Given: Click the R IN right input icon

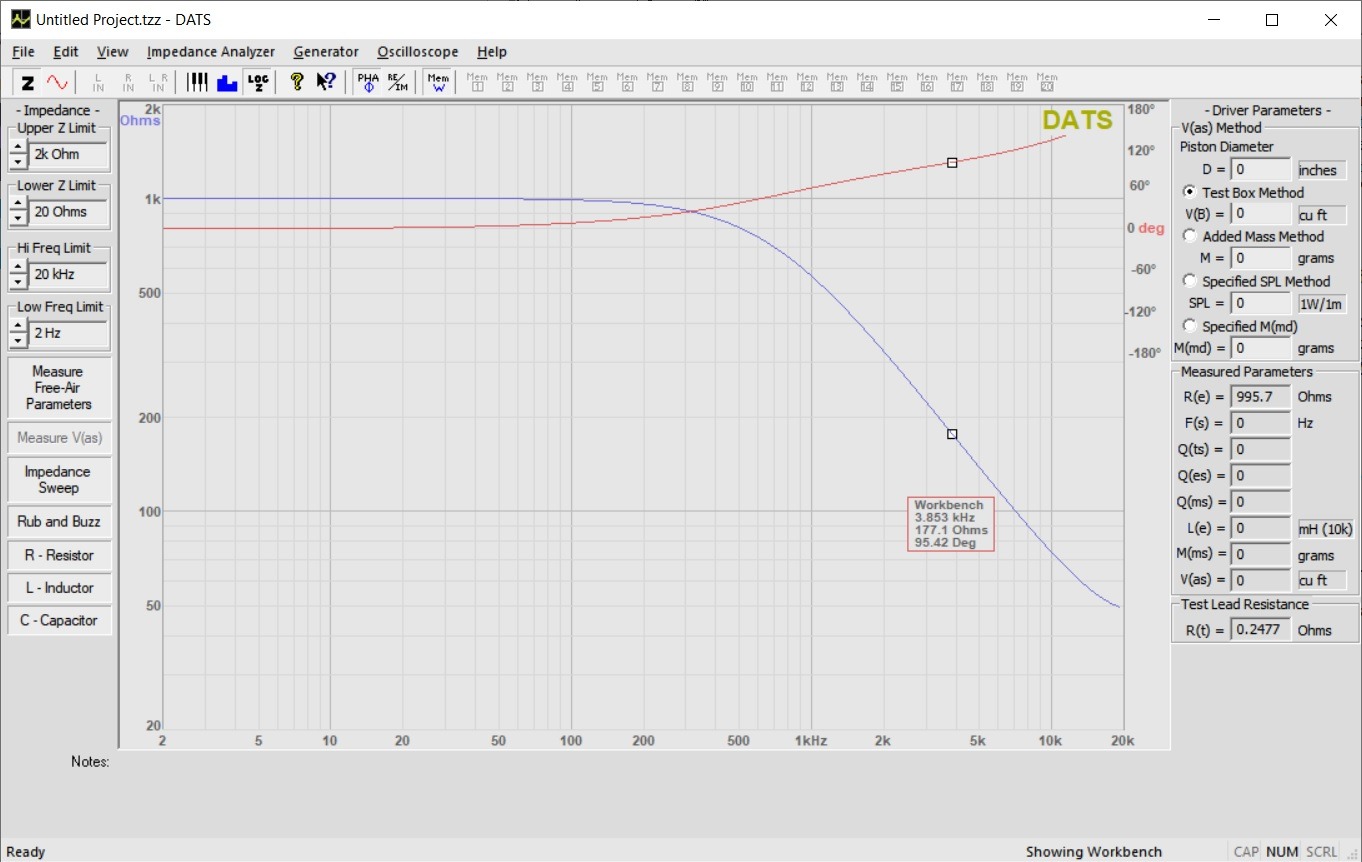Looking at the screenshot, I should tap(128, 82).
